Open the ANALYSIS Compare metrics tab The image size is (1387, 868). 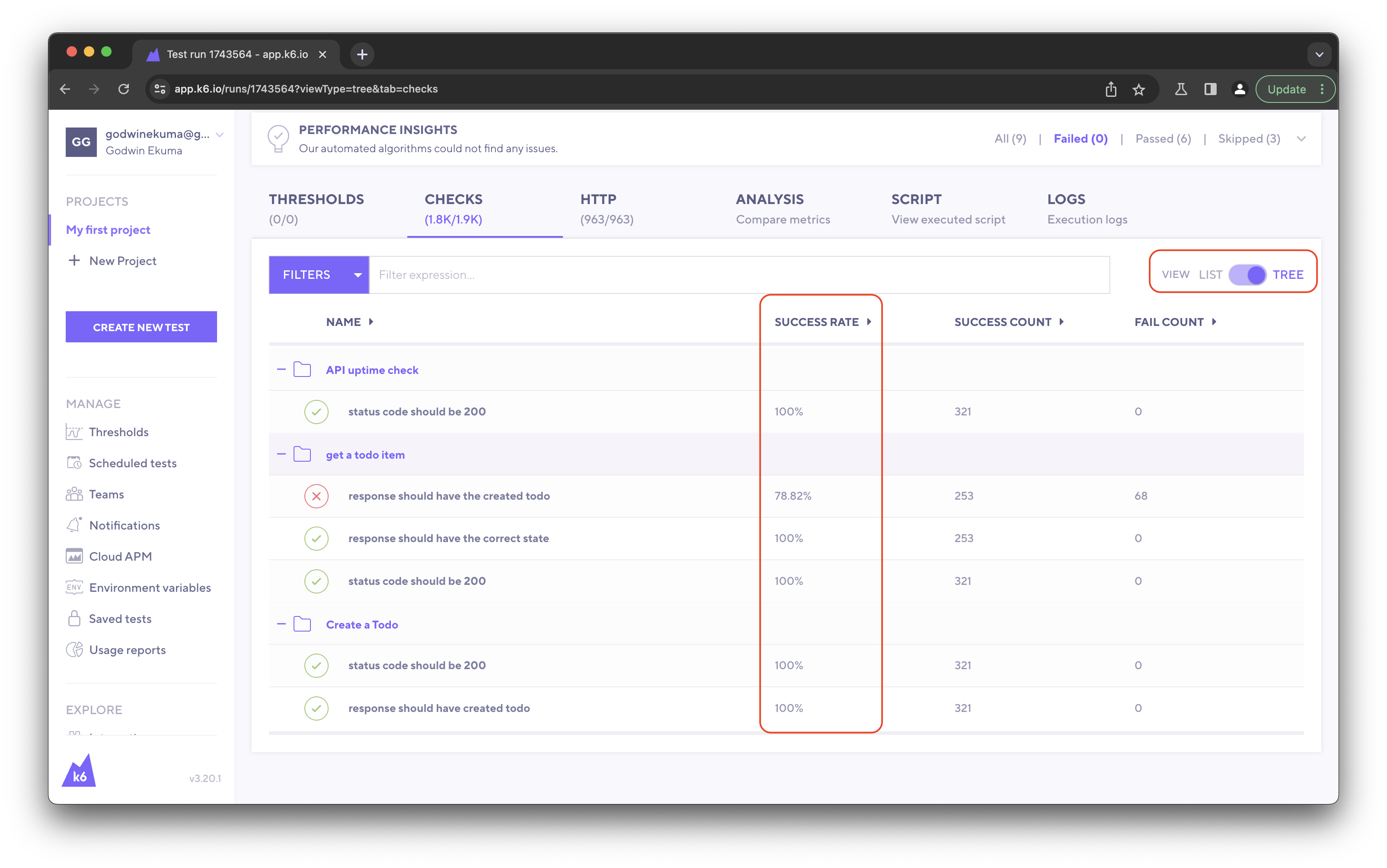pyautogui.click(x=770, y=208)
